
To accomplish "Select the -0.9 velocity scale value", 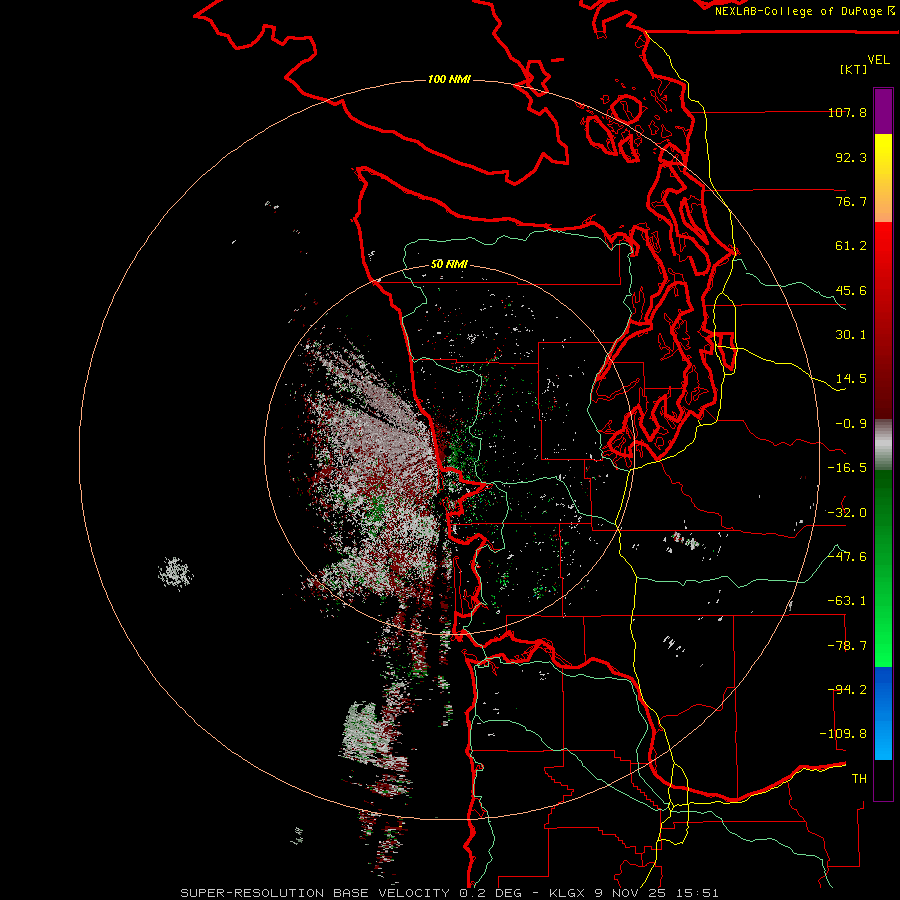I will point(851,424).
